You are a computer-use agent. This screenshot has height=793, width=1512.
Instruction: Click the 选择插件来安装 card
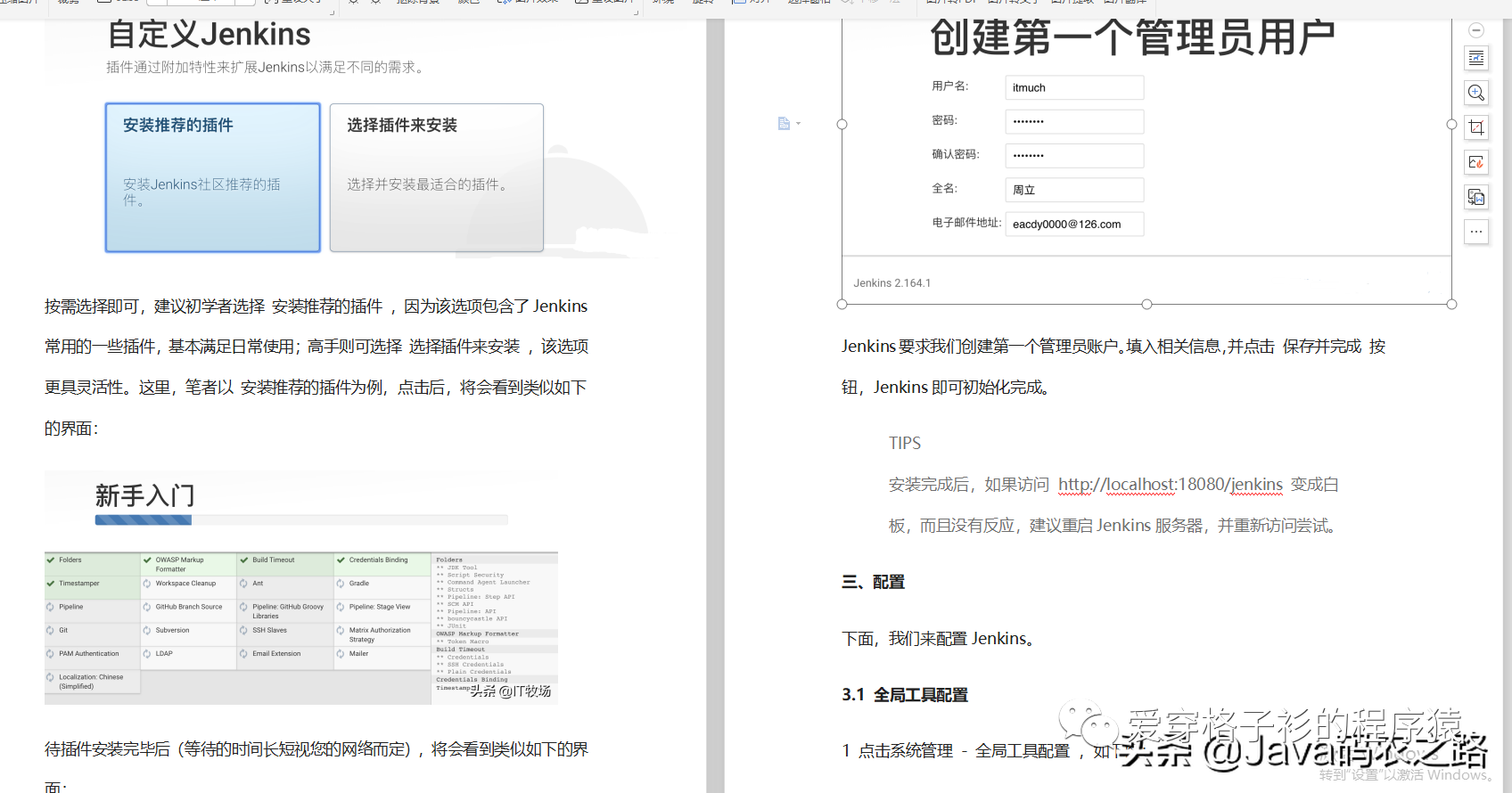[437, 177]
